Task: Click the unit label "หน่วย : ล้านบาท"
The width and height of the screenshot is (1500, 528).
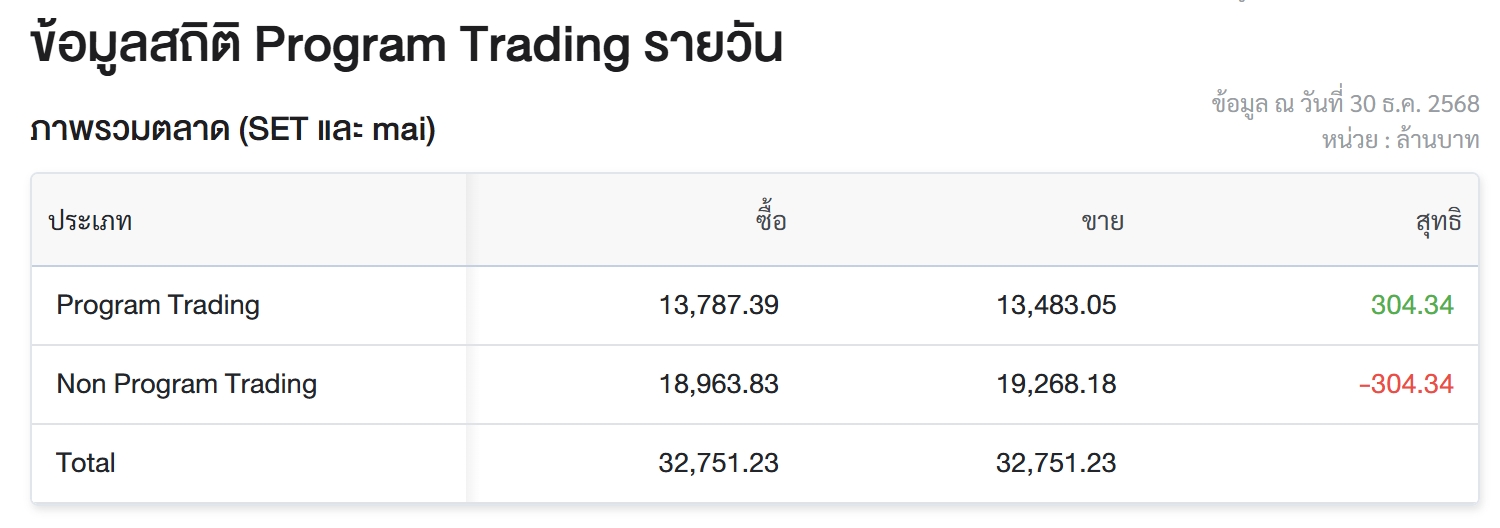Action: 1400,140
